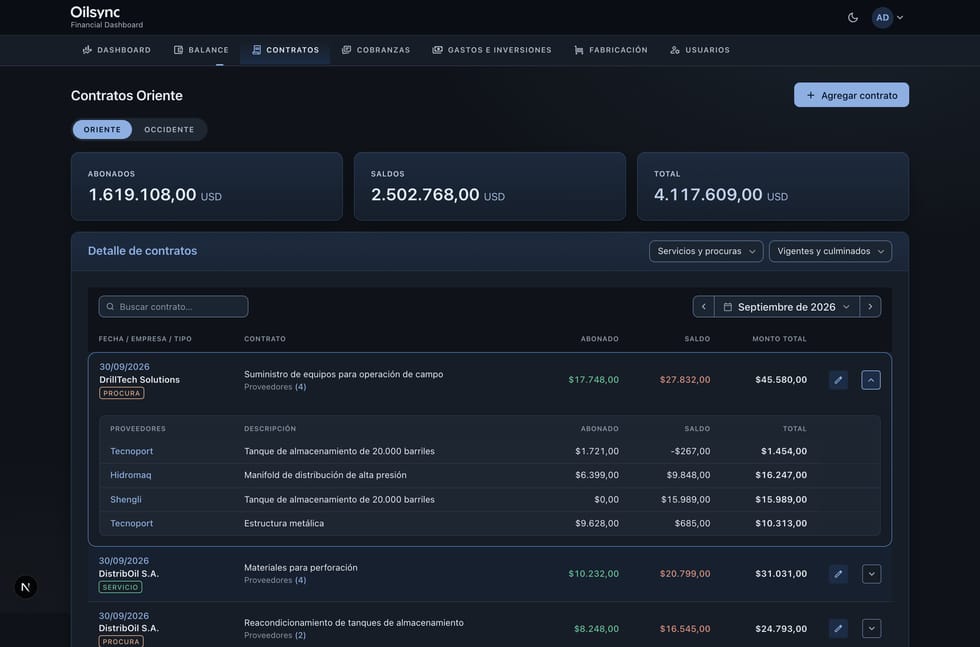Expand chevron next to AD avatar
The height and width of the screenshot is (647, 980).
point(900,18)
